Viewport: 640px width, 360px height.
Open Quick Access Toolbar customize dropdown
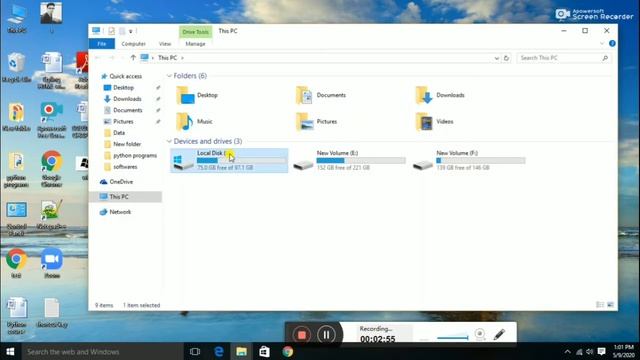click(131, 31)
